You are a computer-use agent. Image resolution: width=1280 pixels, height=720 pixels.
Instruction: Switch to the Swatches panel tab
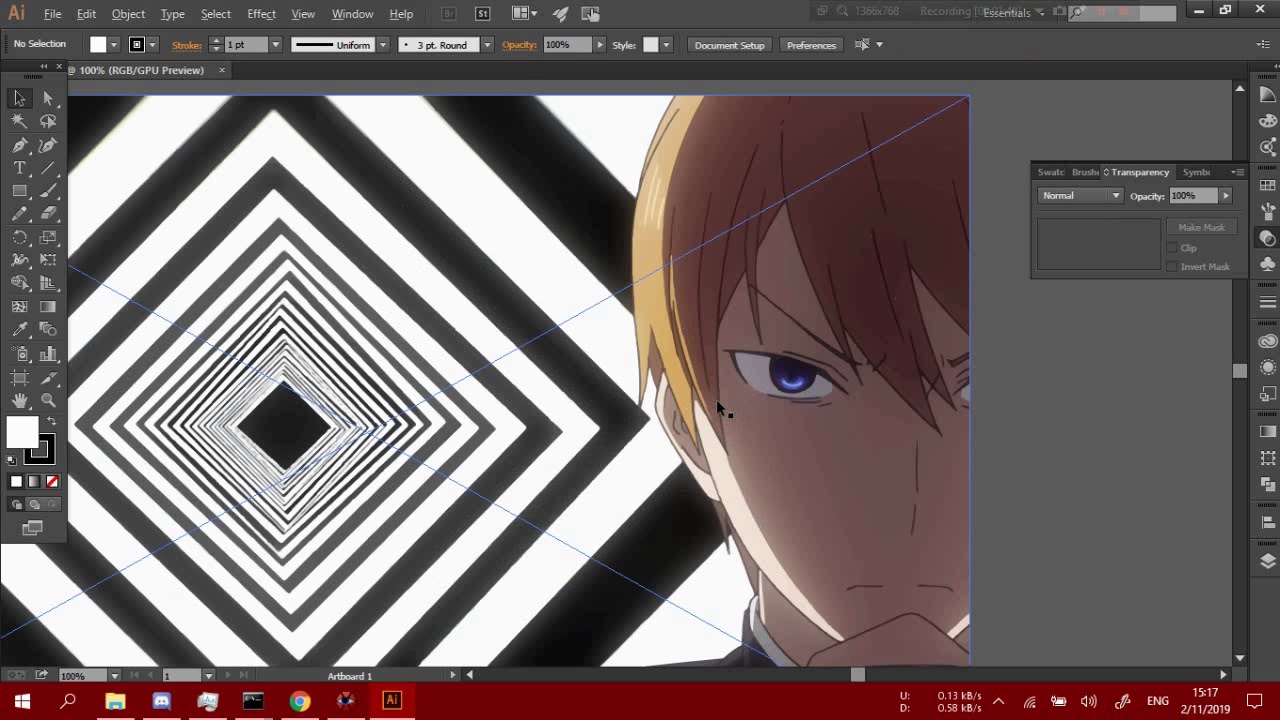coord(1051,172)
